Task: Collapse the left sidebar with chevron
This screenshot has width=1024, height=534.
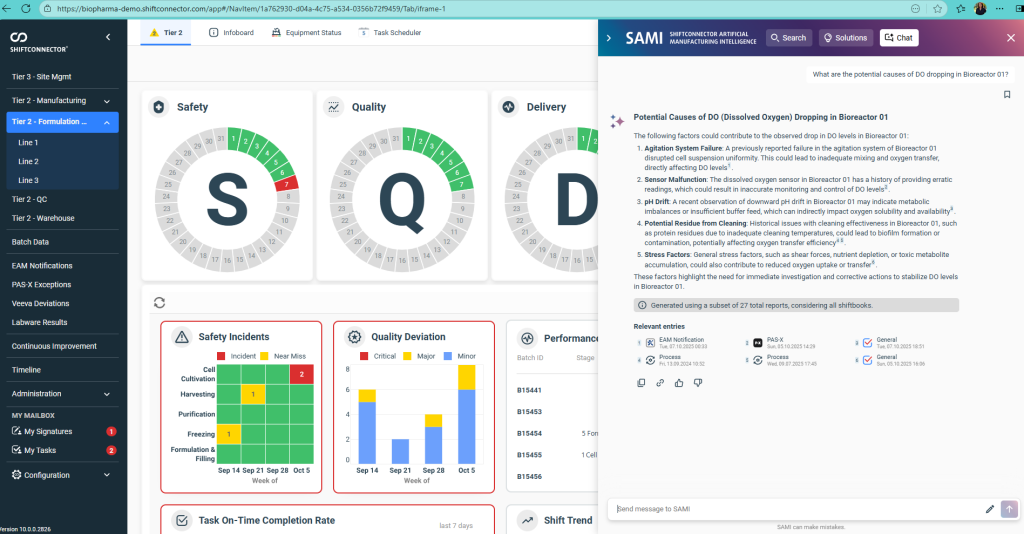Action: [x=108, y=38]
